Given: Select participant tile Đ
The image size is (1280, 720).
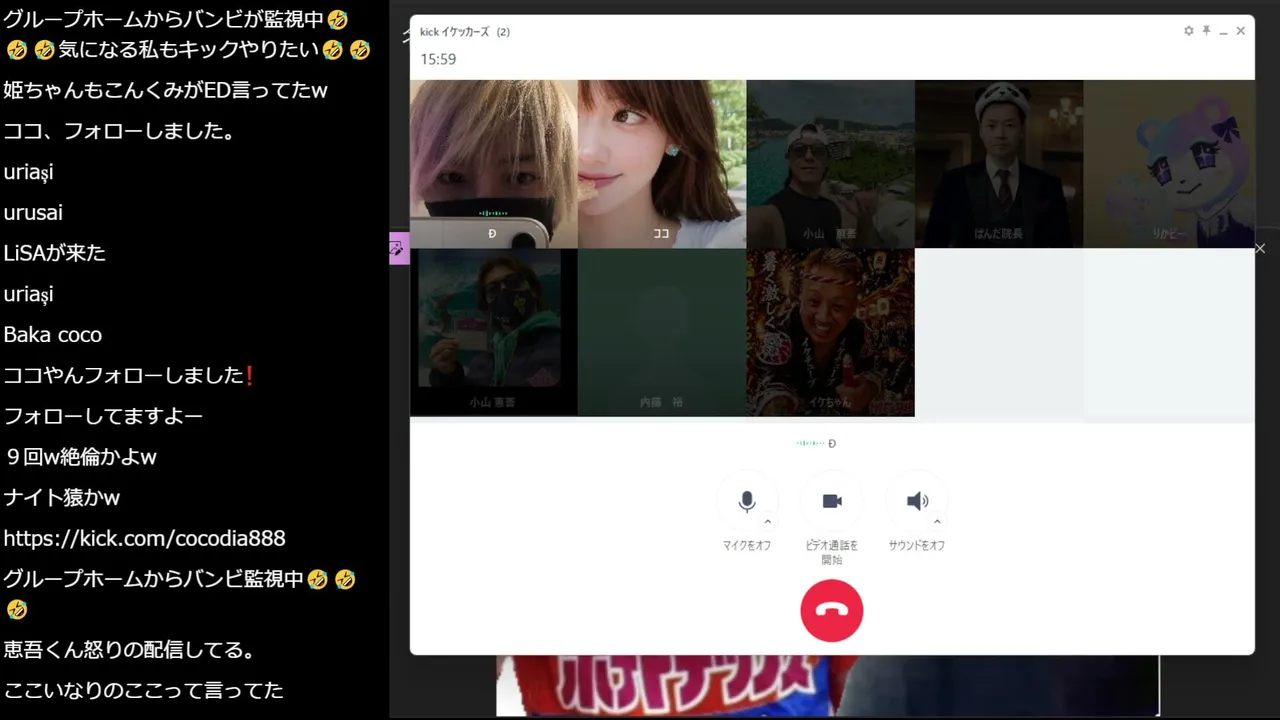Looking at the screenshot, I should [494, 164].
